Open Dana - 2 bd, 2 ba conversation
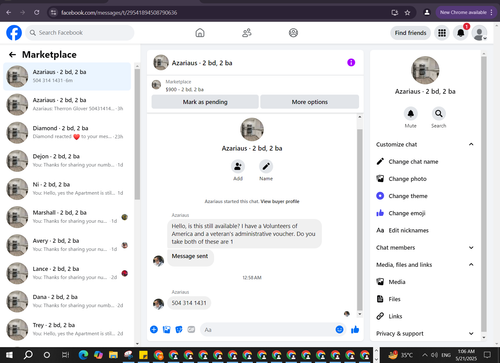The height and width of the screenshot is (363, 500). (x=67, y=301)
